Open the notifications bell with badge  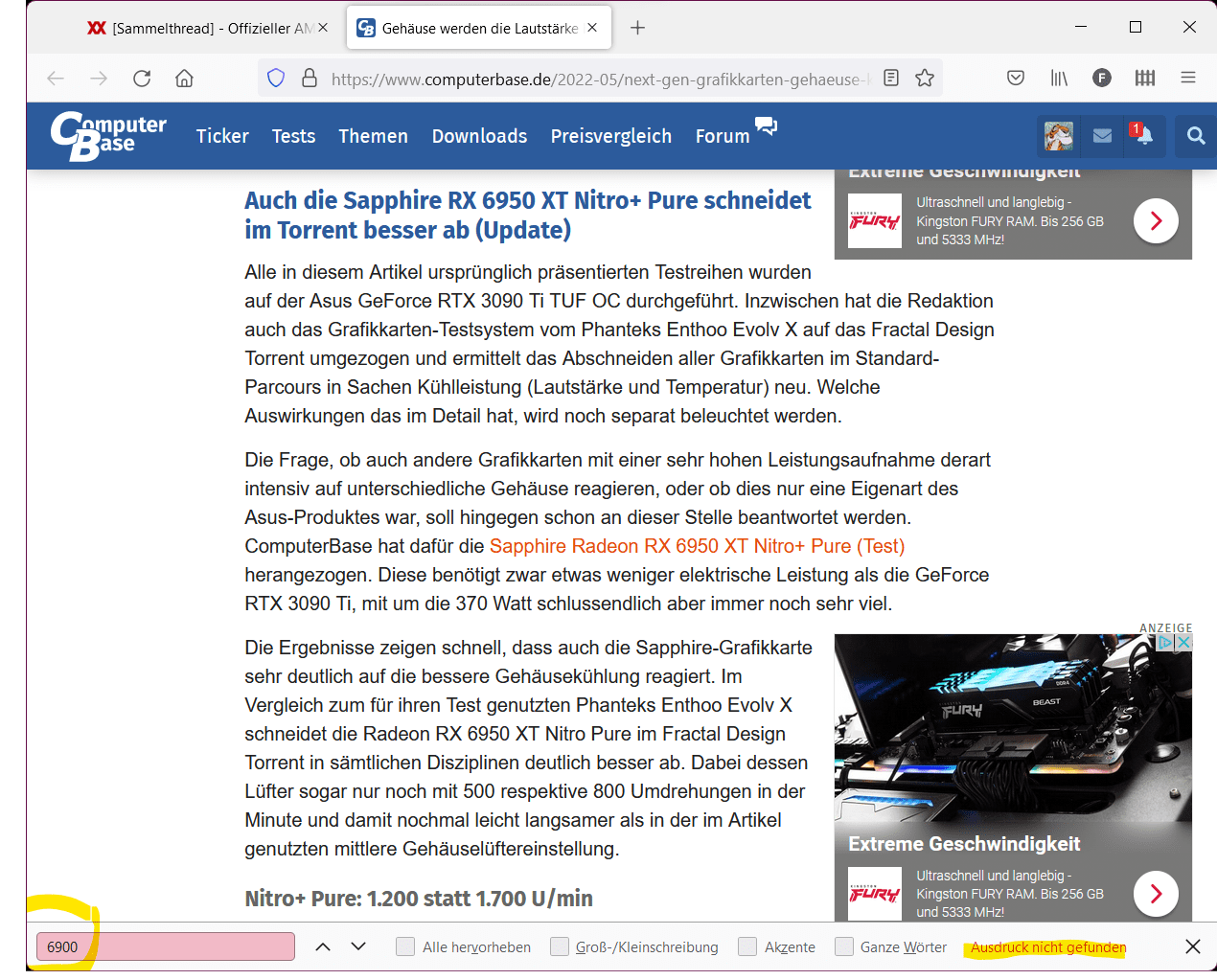(1141, 135)
